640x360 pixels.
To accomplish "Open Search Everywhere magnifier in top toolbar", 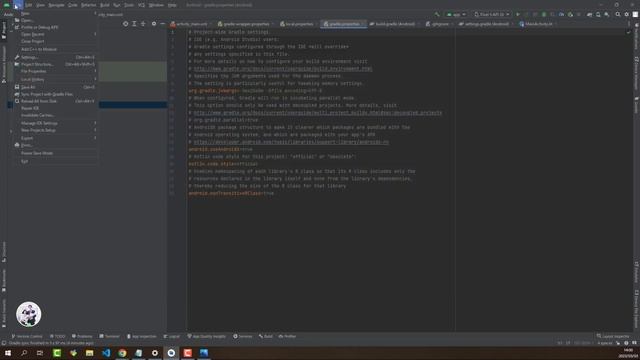I will [x=618, y=14].
